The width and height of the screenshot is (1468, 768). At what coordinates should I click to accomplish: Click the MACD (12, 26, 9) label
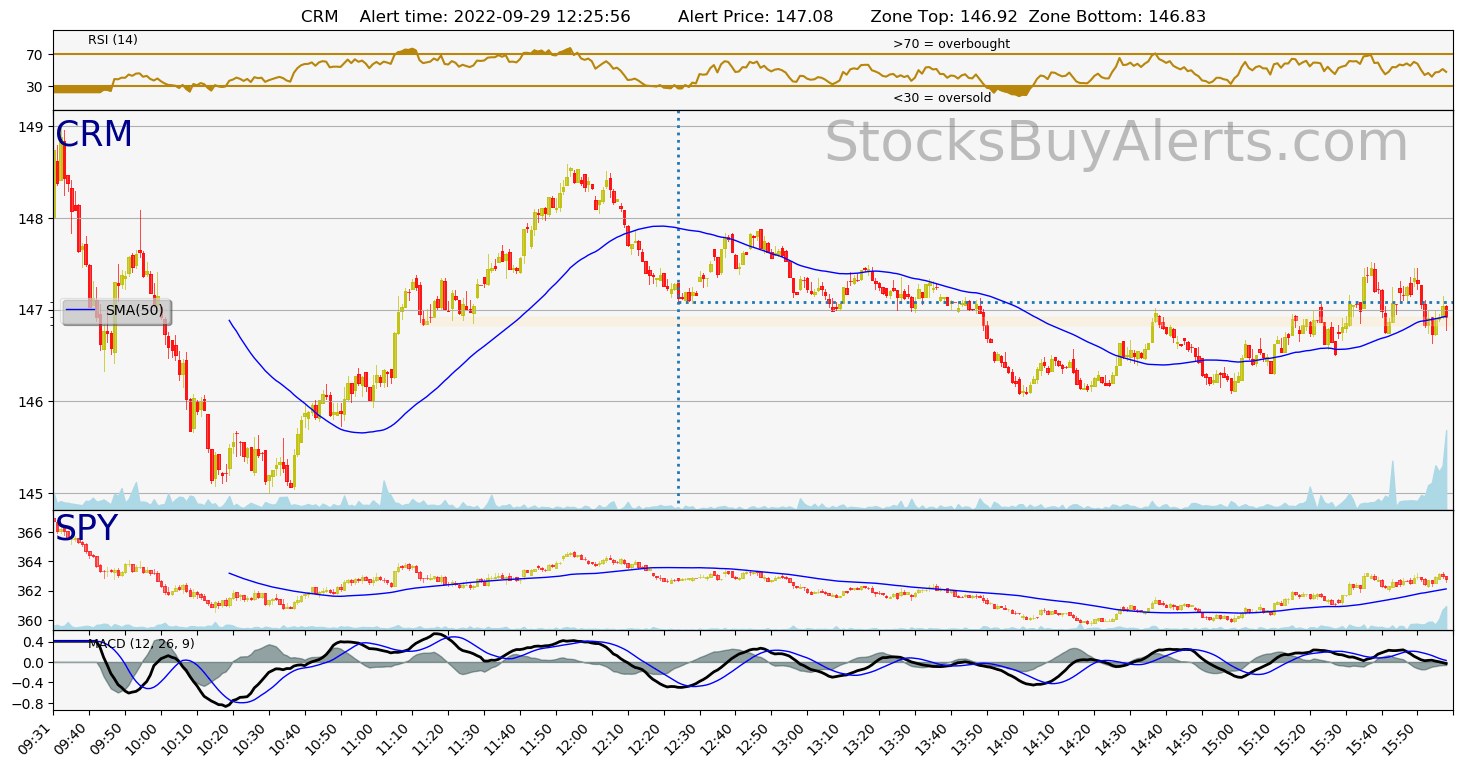[x=141, y=643]
